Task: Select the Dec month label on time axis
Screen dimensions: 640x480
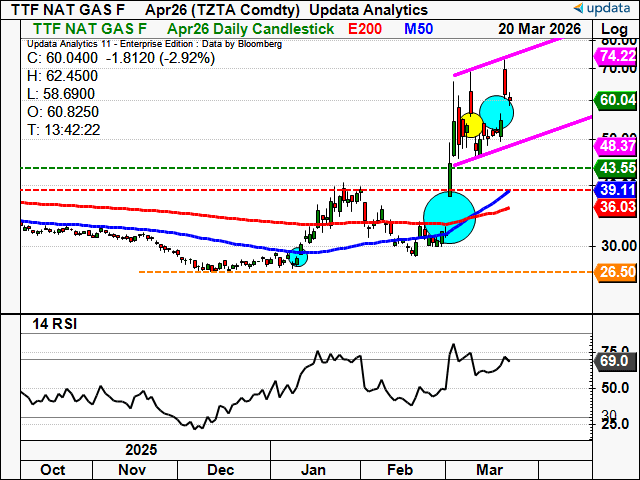Action: [220, 469]
